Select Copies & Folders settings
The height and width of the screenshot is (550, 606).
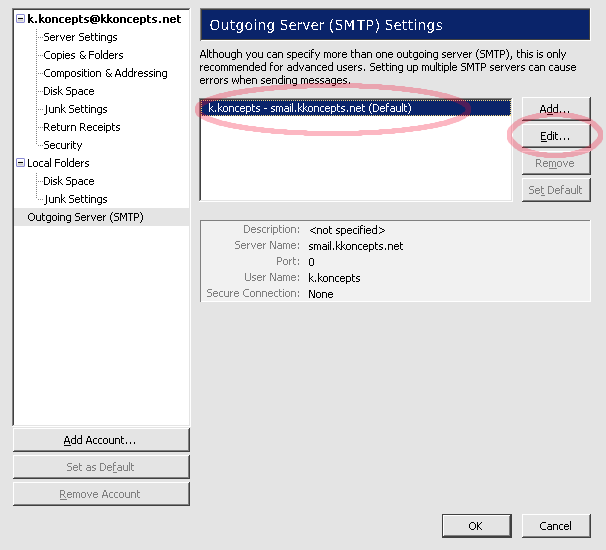click(83, 55)
